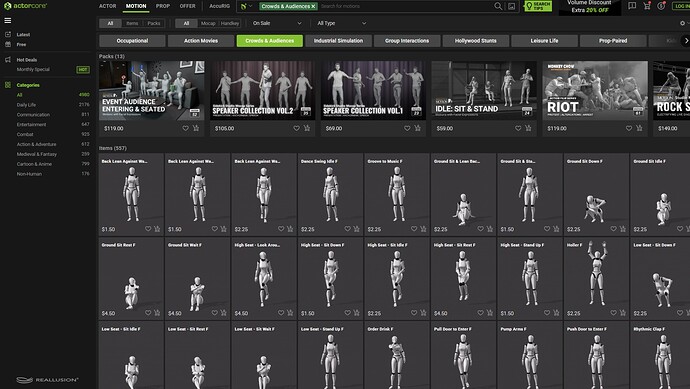Open the Holler F motion thumbnail

(x=596, y=279)
